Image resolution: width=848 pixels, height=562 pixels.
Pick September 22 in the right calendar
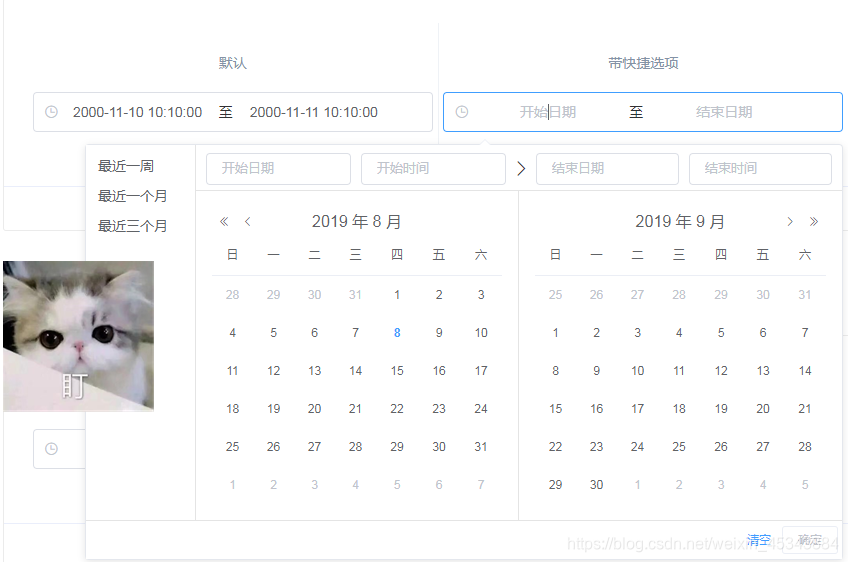(x=555, y=446)
